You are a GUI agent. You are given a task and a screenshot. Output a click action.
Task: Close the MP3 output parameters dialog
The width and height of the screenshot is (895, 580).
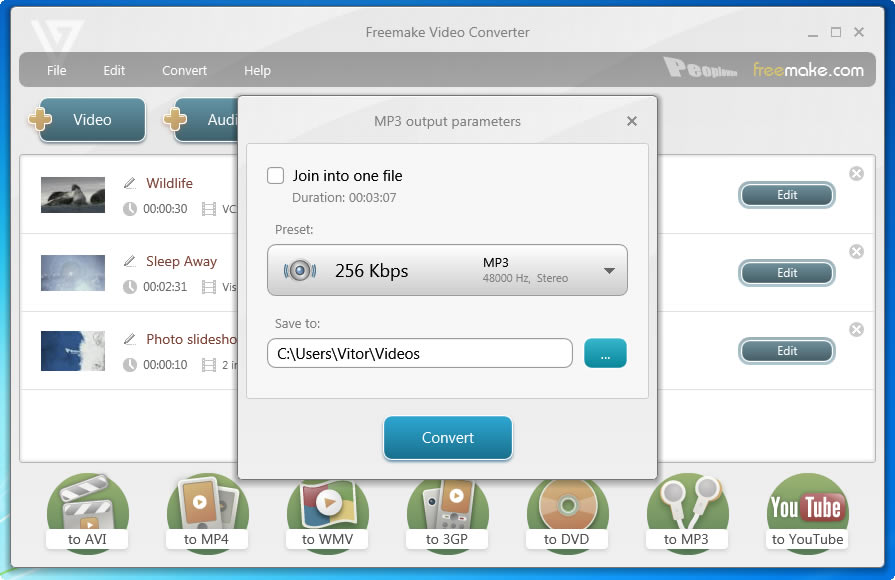coord(632,121)
